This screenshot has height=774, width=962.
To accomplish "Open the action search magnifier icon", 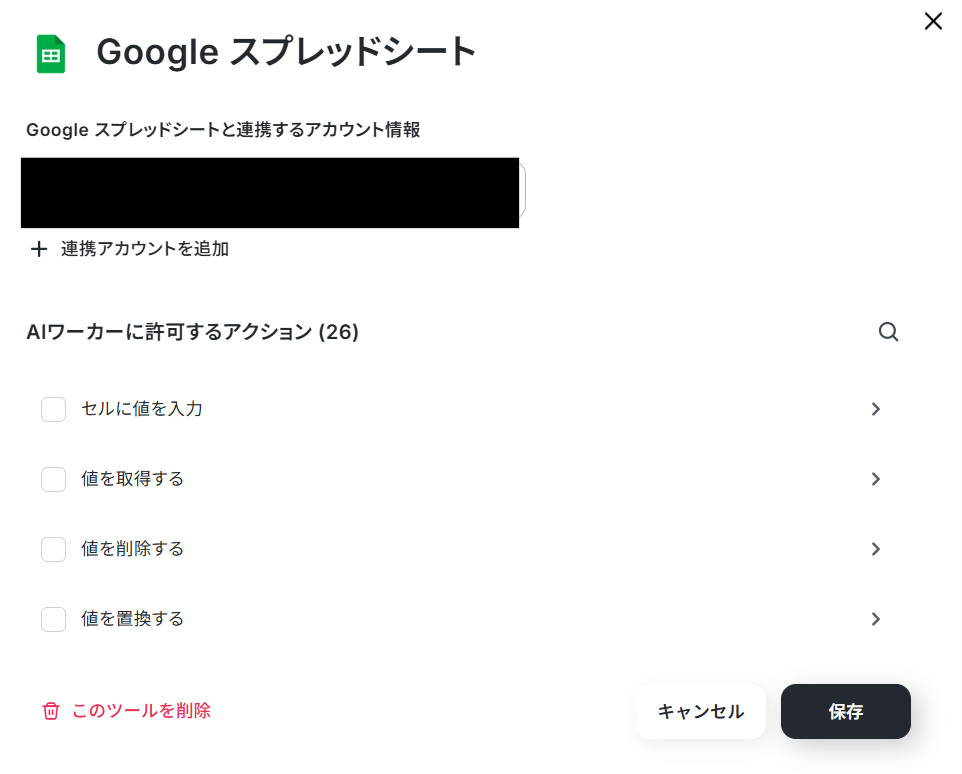I will coord(888,332).
